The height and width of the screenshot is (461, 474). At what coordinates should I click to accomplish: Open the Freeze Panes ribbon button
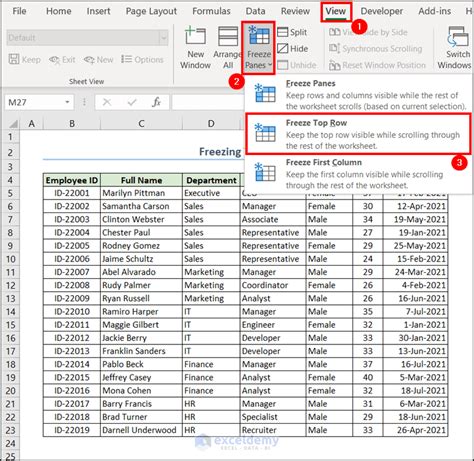coord(258,48)
